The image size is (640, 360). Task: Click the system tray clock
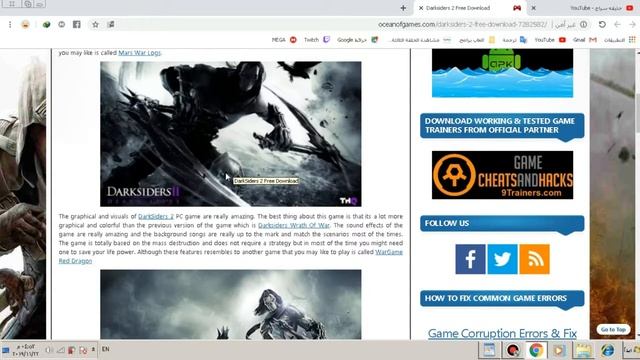pos(24,350)
